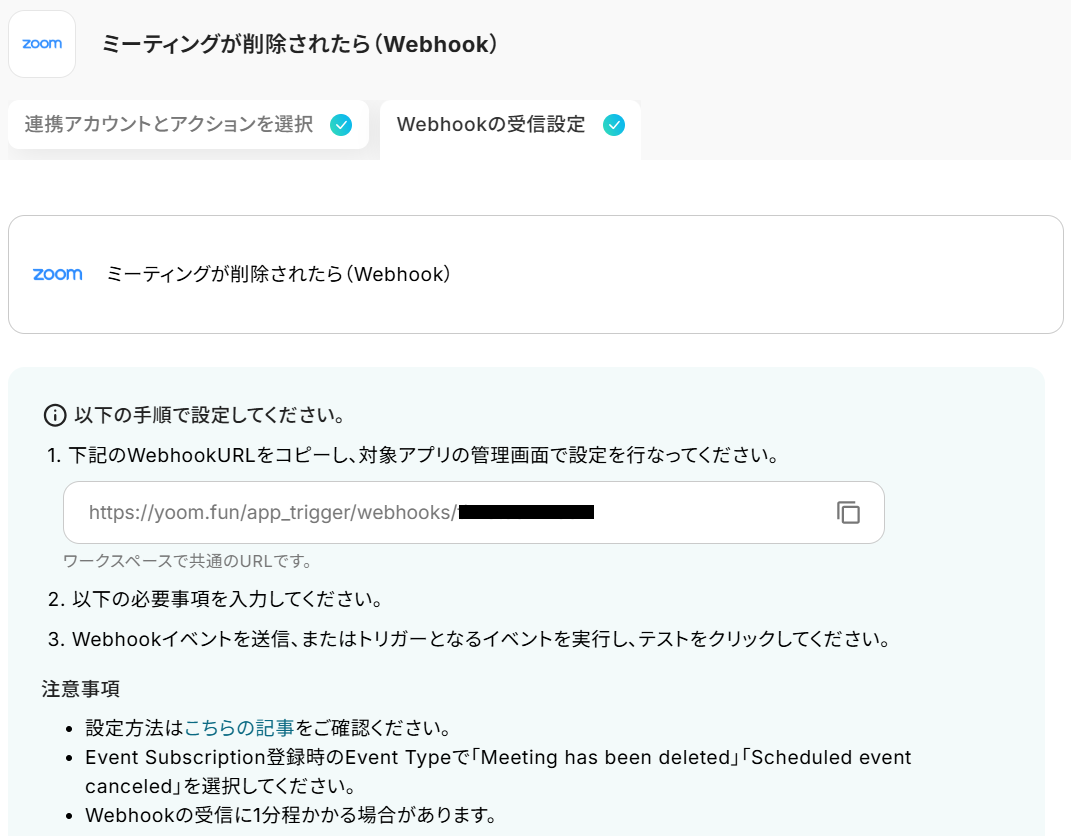Click checkmark icon on 連携アカウントとアクションを選択 tab
Image resolution: width=1071 pixels, height=836 pixels.
point(341,125)
